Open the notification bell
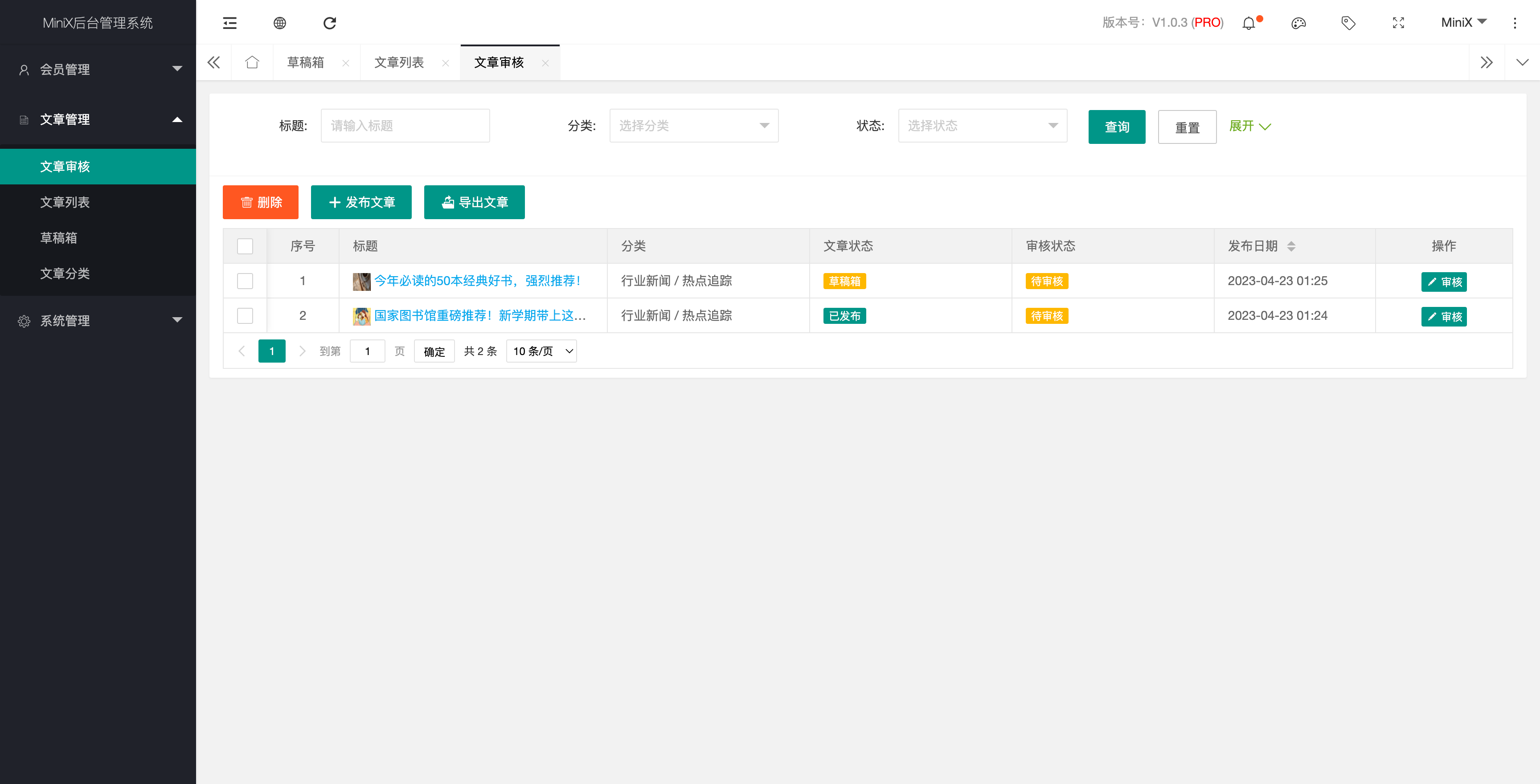The width and height of the screenshot is (1540, 784). coord(1249,23)
